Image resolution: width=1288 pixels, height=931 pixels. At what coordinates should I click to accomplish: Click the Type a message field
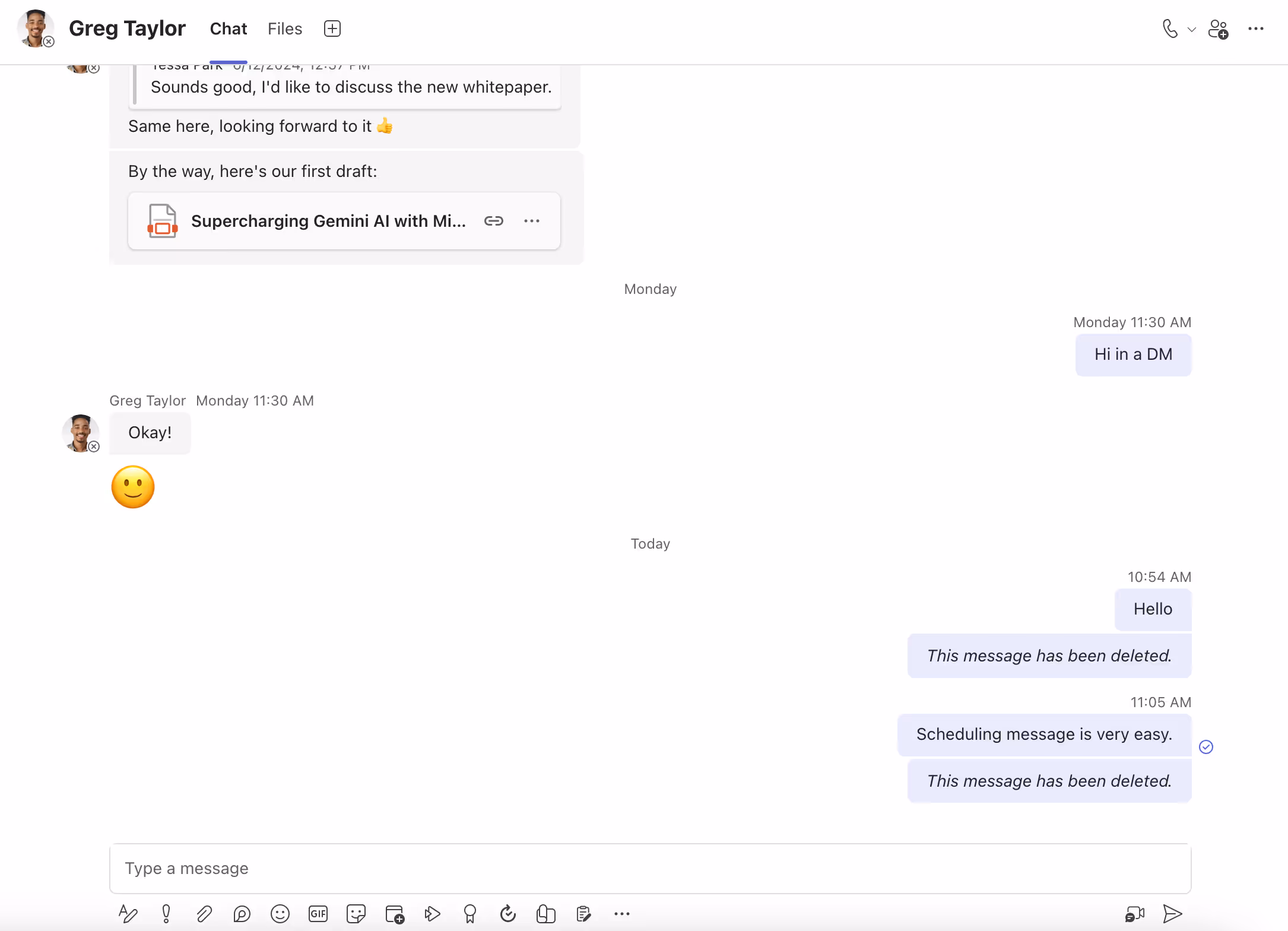[650, 868]
